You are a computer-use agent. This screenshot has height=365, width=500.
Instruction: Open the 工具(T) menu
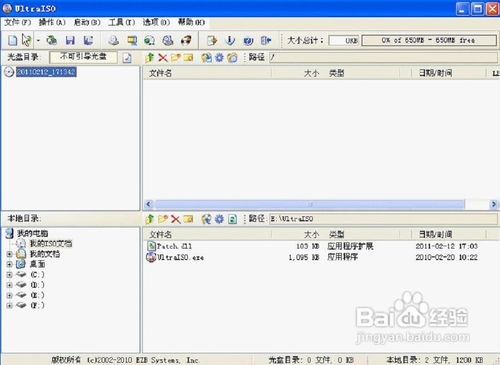tap(121, 22)
